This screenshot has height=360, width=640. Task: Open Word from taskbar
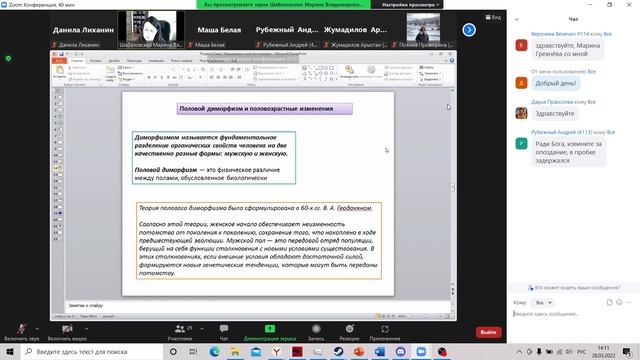(x=380, y=351)
